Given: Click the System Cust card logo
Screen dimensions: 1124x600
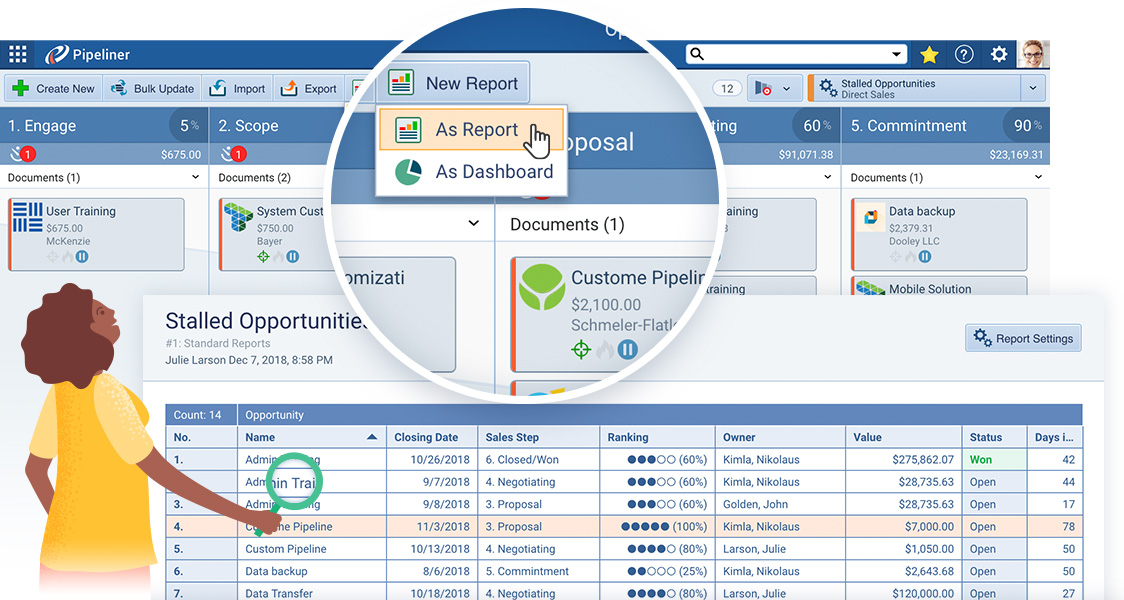Looking at the screenshot, I should [x=238, y=216].
